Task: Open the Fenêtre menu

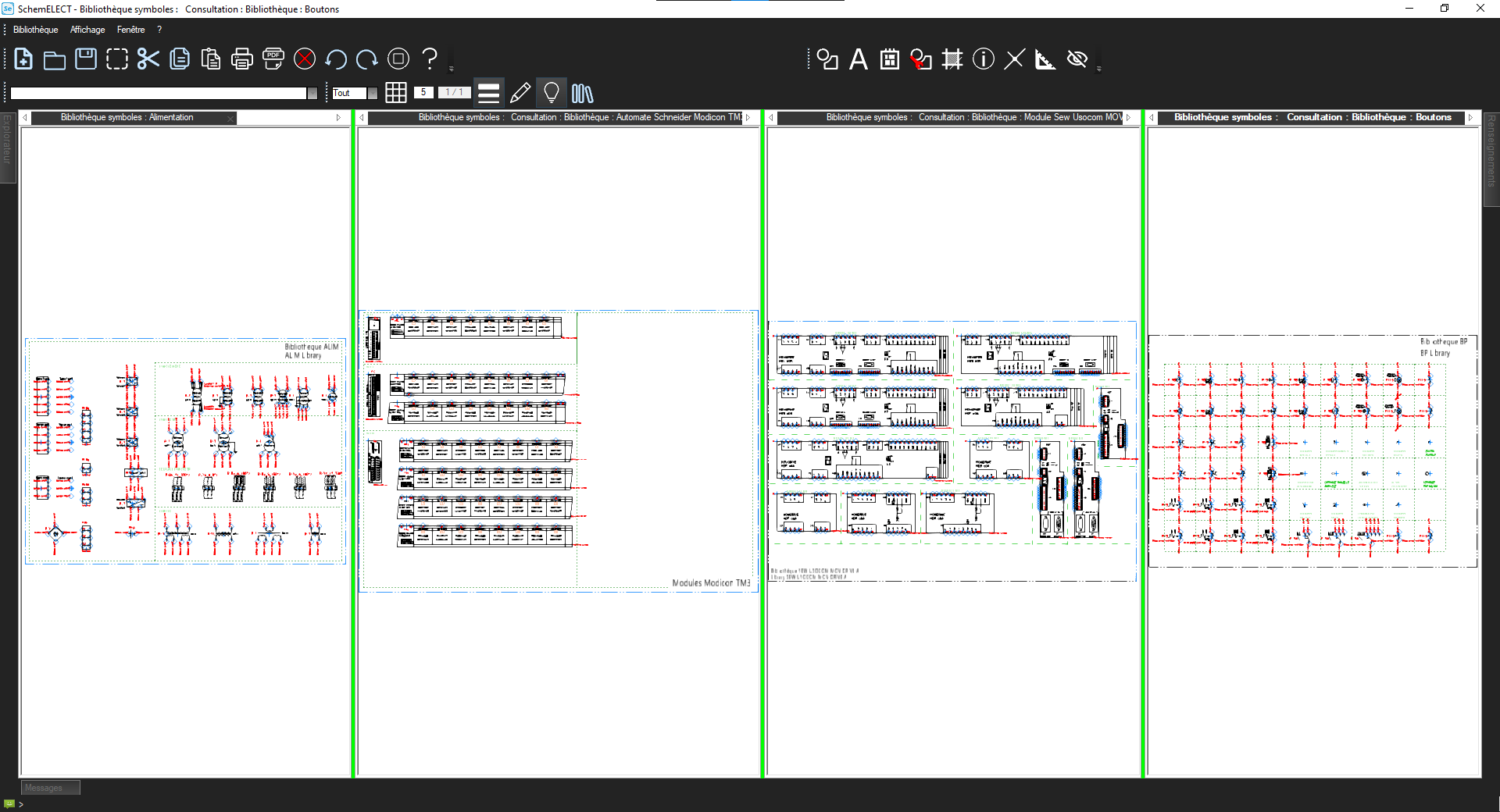Action: [x=130, y=30]
